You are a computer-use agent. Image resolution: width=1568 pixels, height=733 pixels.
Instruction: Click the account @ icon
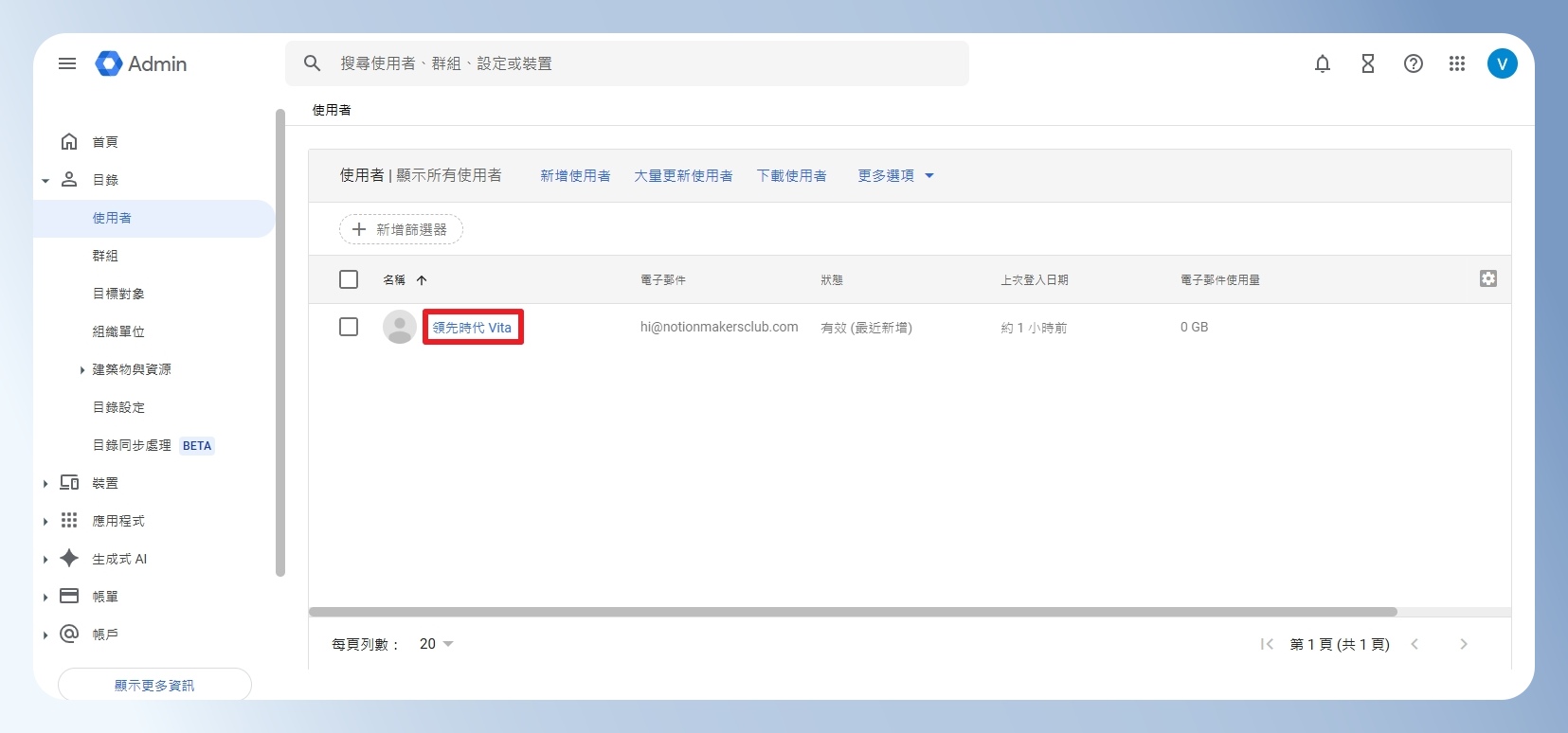(x=69, y=635)
